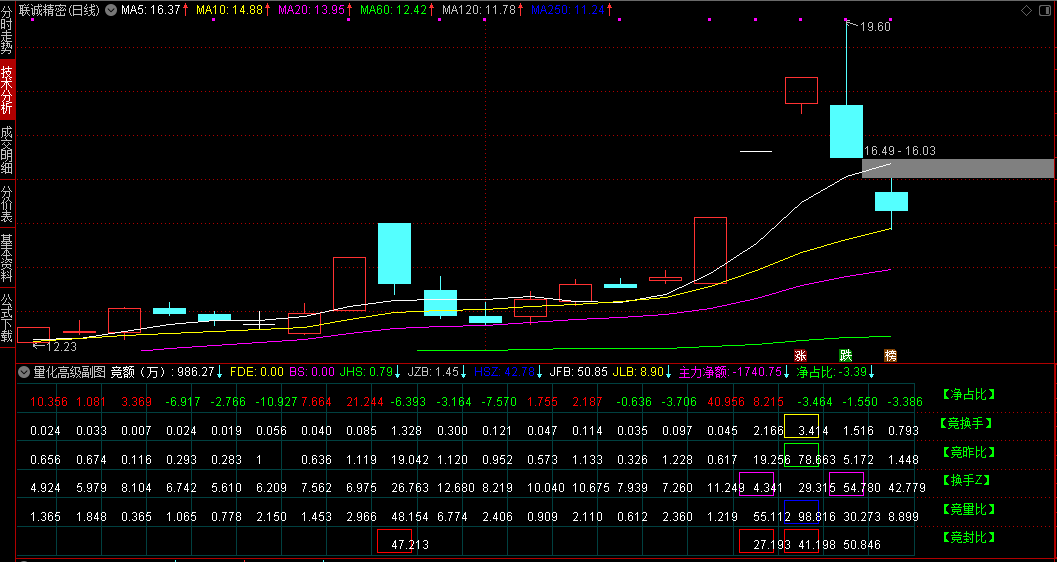This screenshot has width=1057, height=562.
Task: Click the gray 16.49 - 16.03 gap band
Action: coord(958,168)
